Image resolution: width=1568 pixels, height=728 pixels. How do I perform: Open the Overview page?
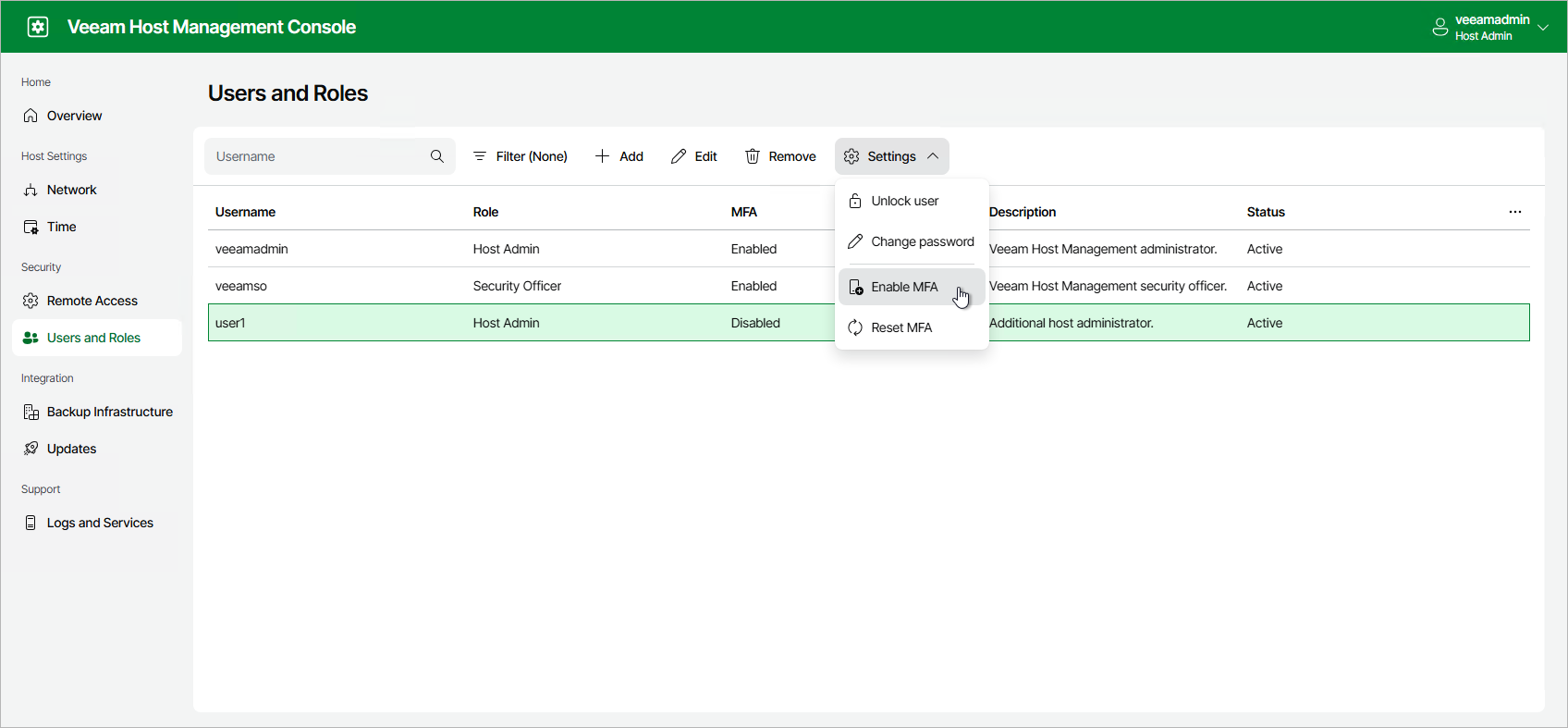(97, 116)
